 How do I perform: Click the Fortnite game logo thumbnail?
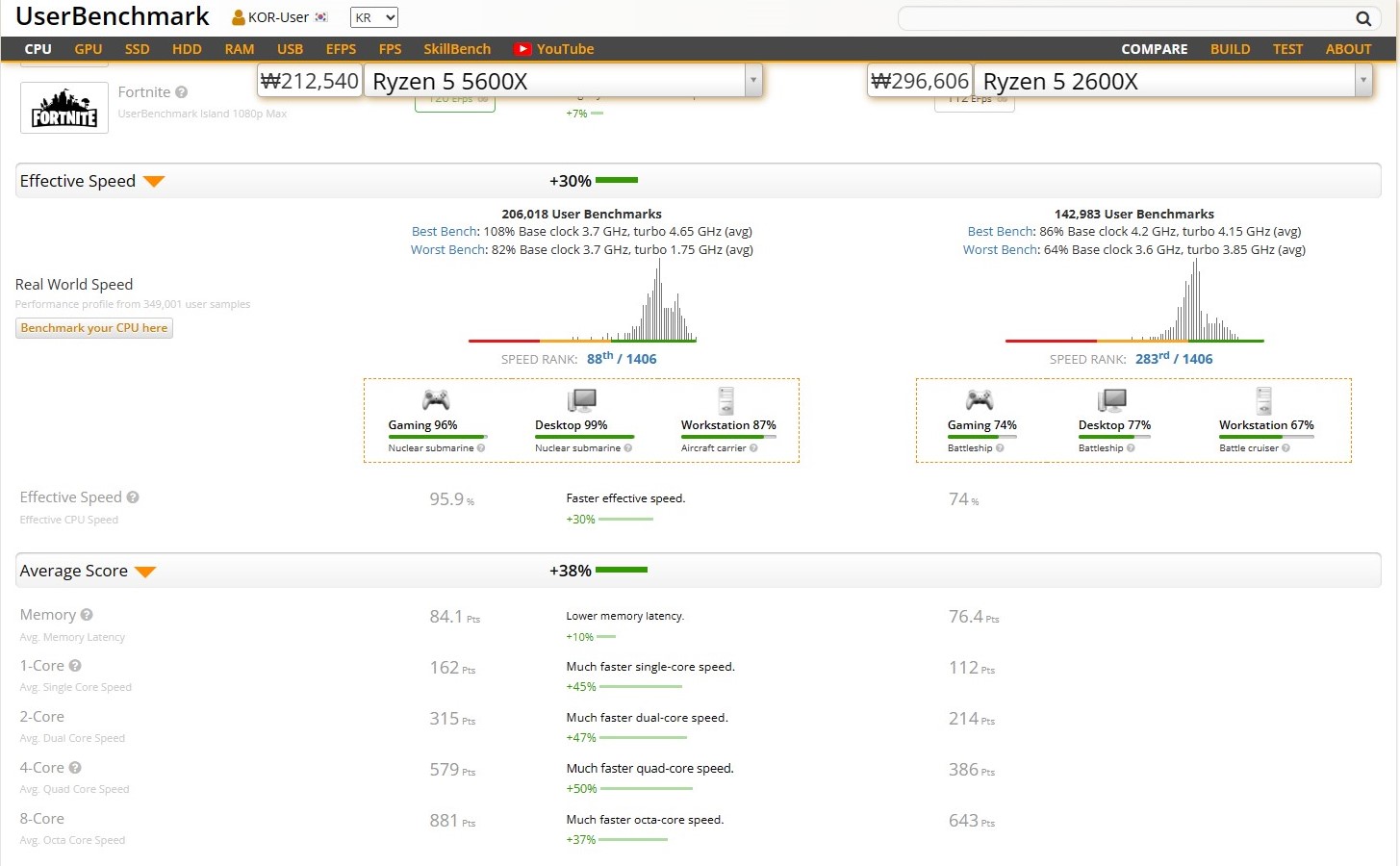click(x=64, y=108)
